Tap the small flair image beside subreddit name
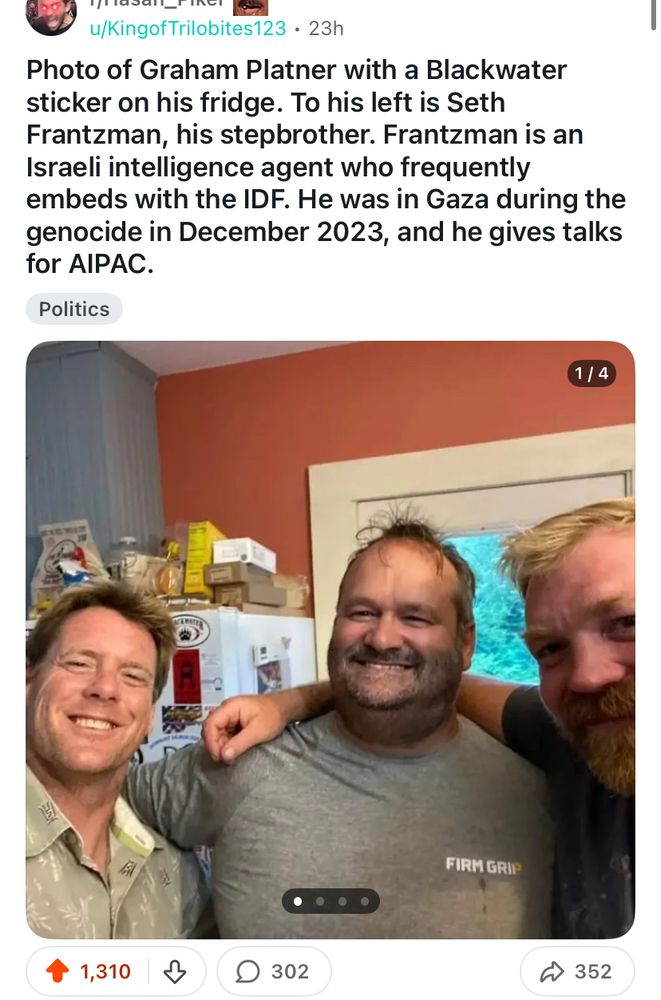This screenshot has width=661, height=1000. [x=250, y=6]
